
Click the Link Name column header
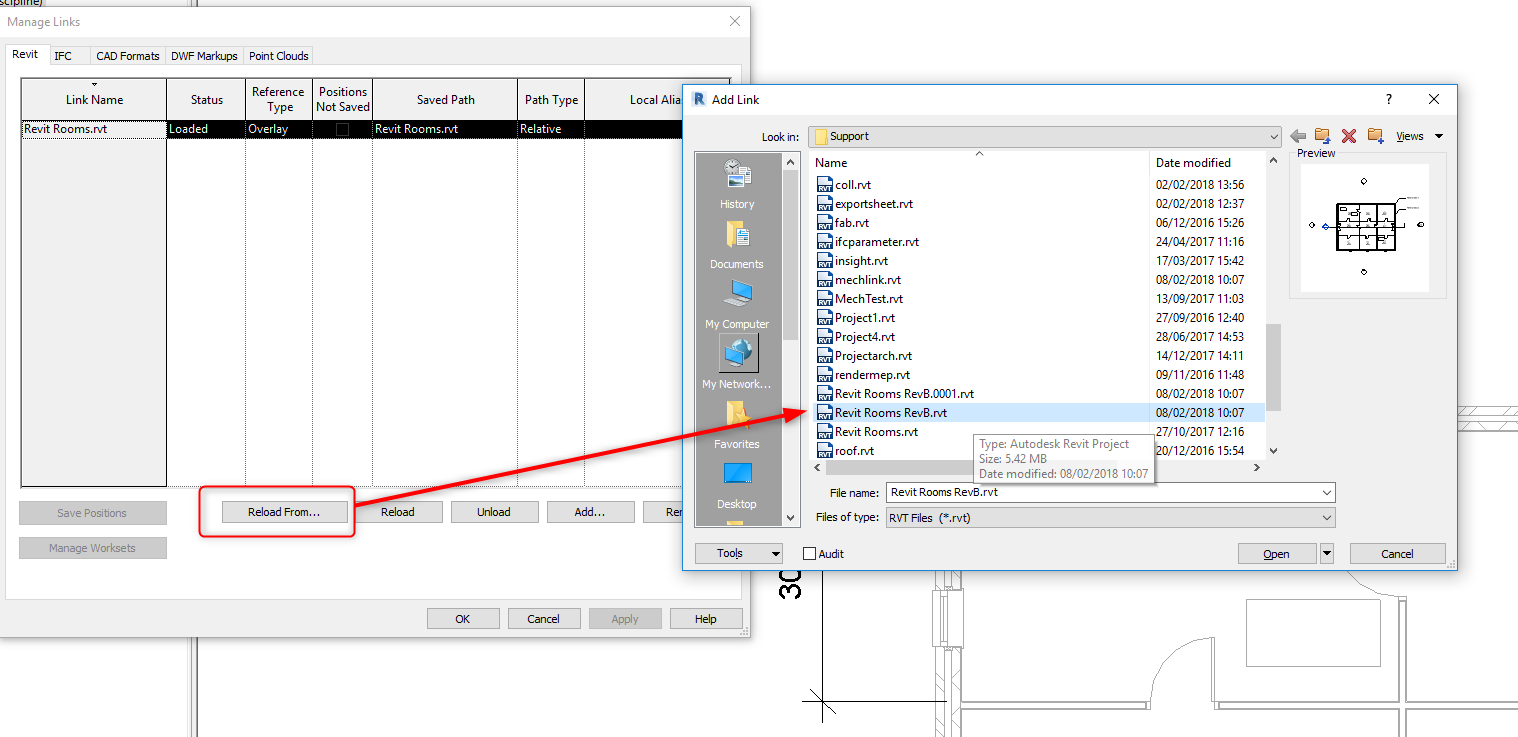(x=94, y=99)
